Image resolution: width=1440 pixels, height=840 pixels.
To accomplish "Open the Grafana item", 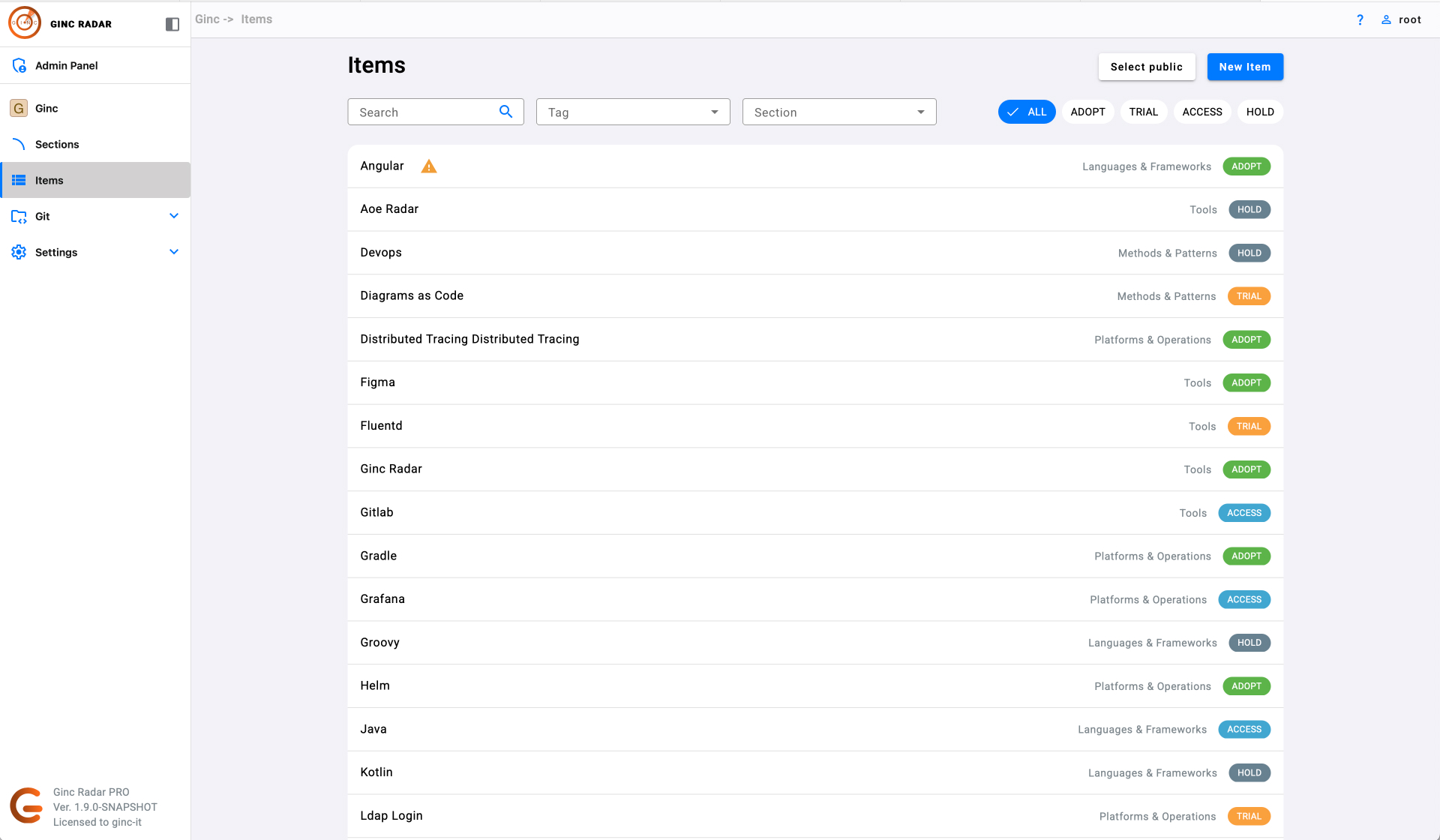I will [815, 599].
